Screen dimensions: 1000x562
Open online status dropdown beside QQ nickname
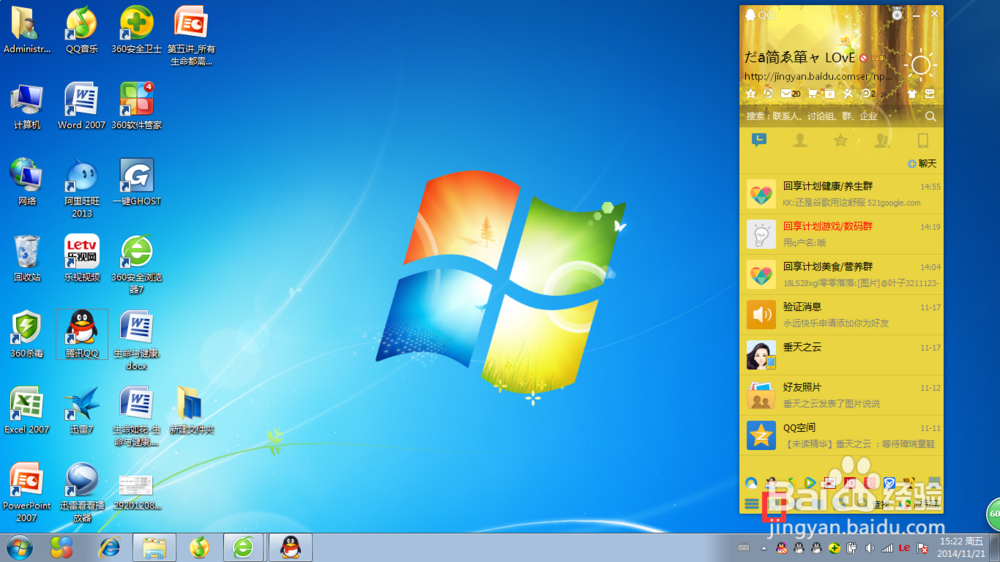coord(864,58)
